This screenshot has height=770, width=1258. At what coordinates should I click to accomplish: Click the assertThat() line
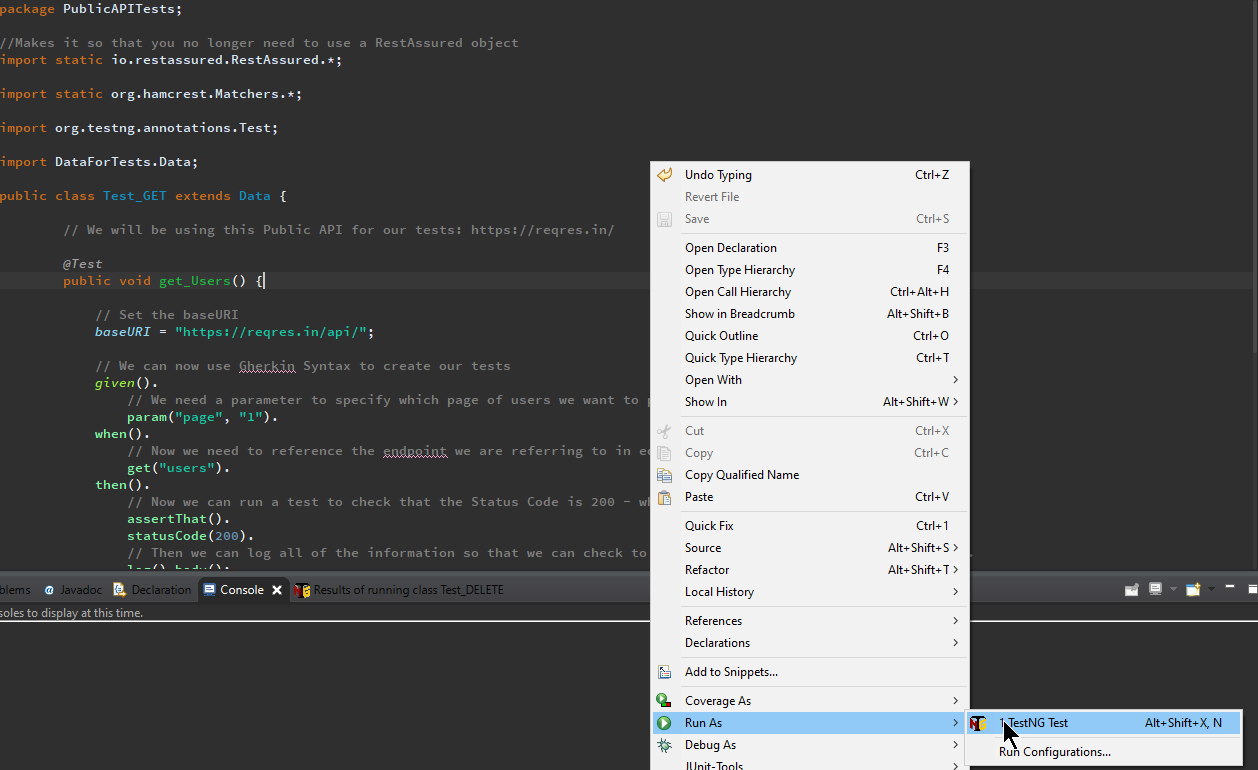tap(179, 519)
